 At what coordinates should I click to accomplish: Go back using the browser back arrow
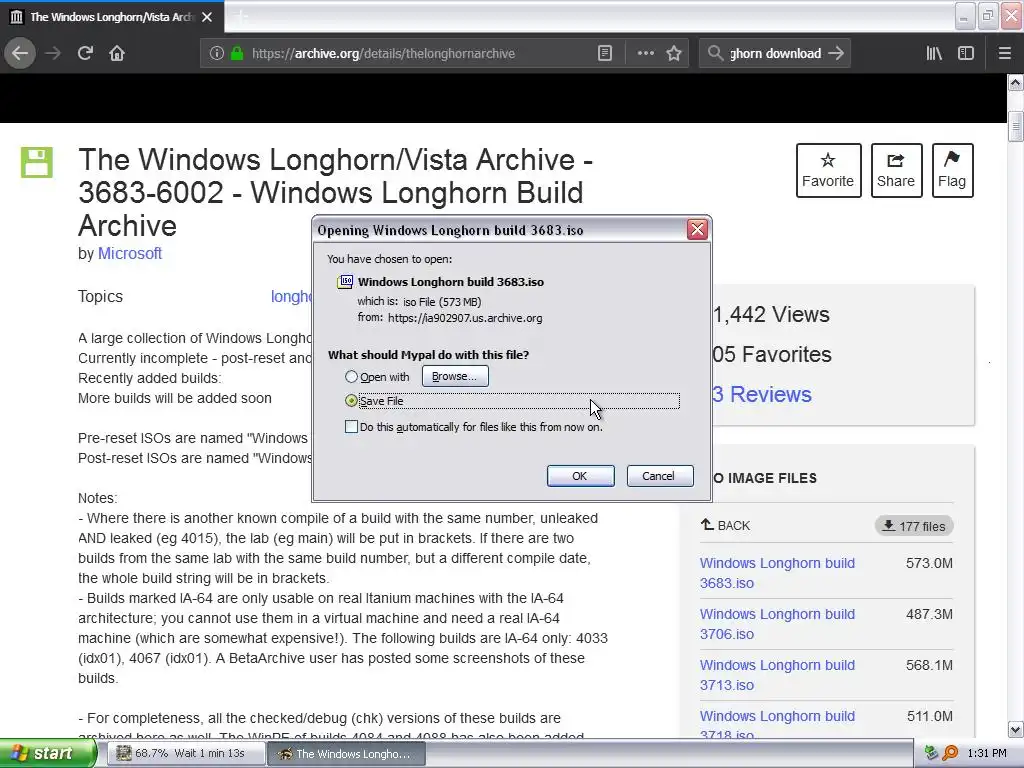coord(20,54)
